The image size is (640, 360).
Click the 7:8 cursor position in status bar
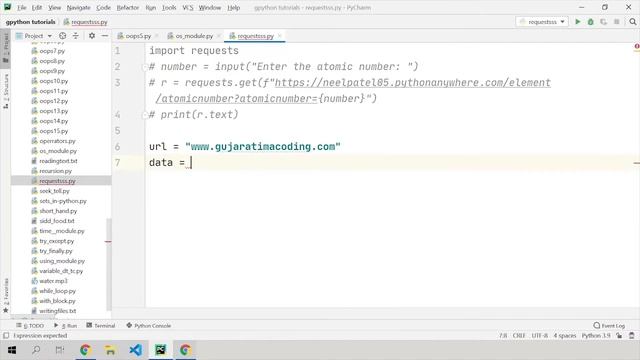pyautogui.click(x=503, y=336)
